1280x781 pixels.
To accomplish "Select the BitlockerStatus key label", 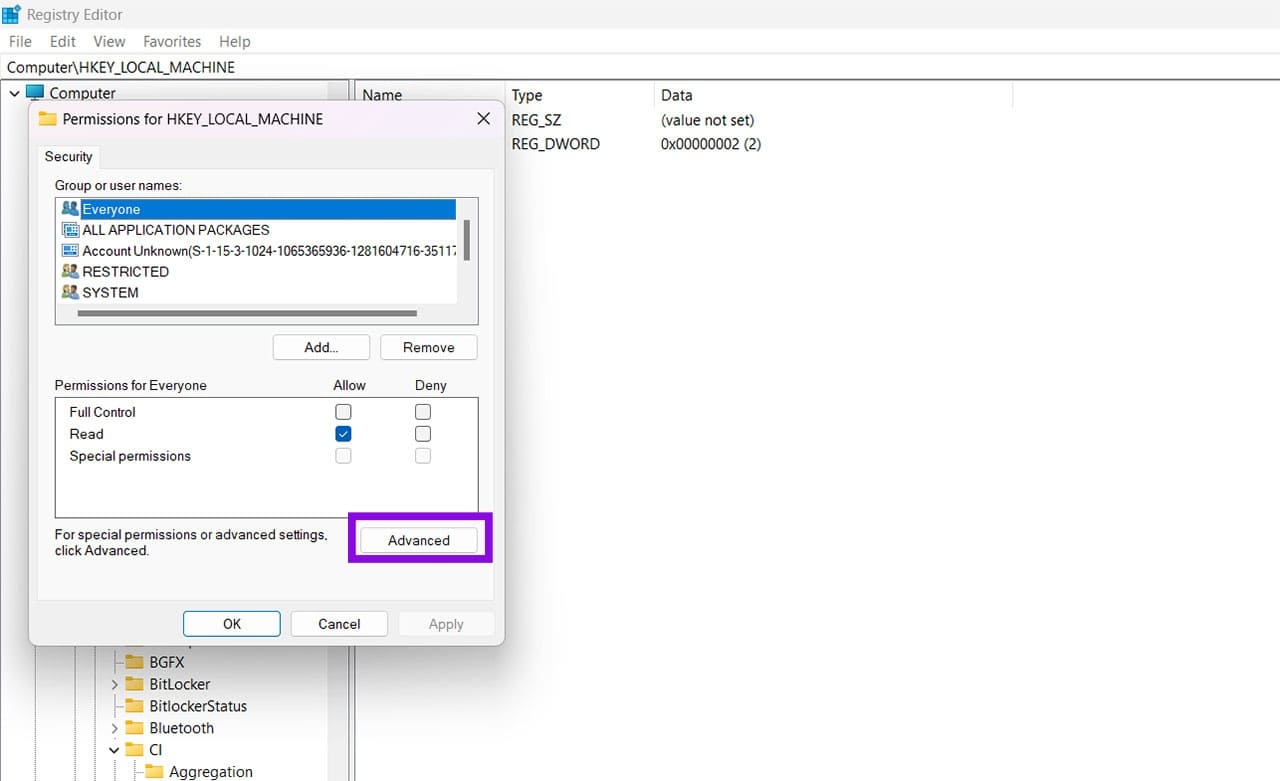I will tap(198, 706).
